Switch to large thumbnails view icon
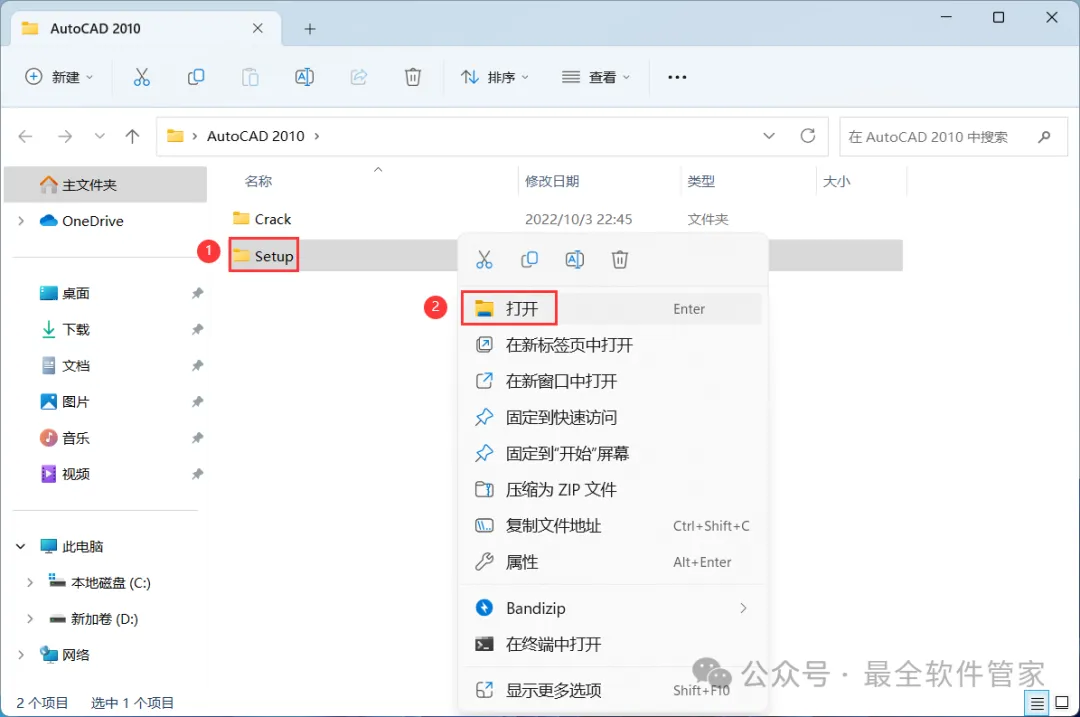Screen dimensions: 1080x717 (x=1061, y=703)
